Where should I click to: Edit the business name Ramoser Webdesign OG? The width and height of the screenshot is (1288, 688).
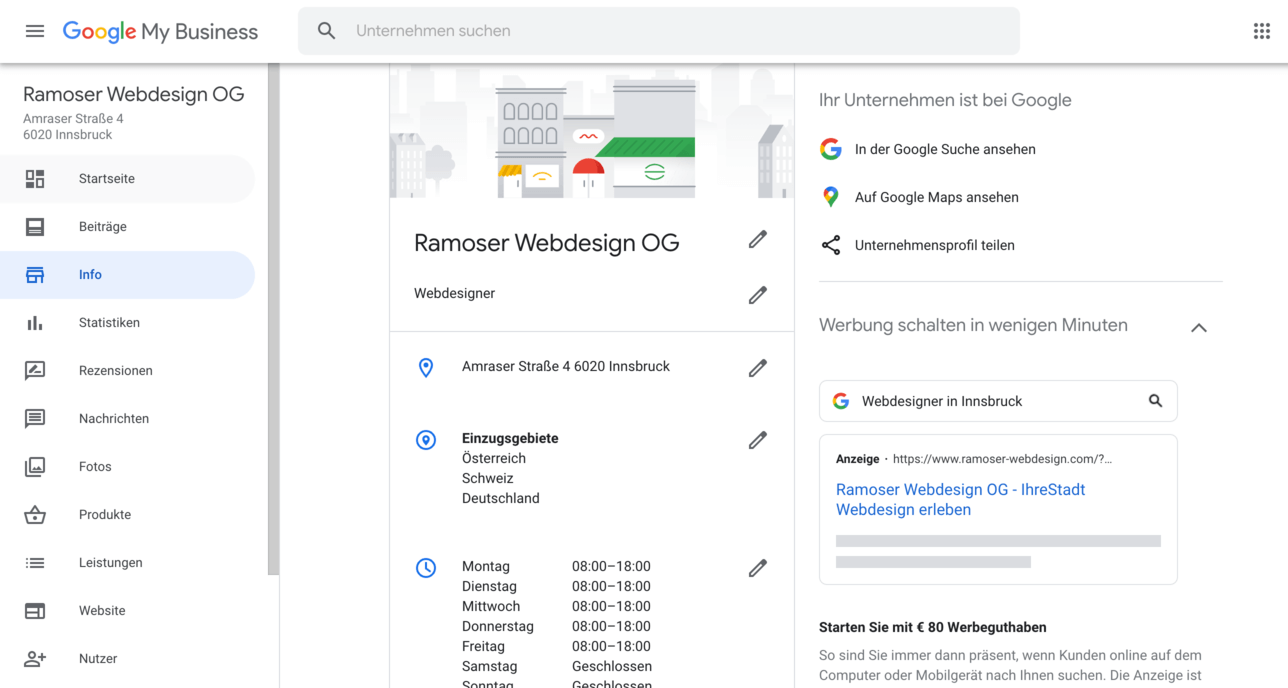coord(758,239)
